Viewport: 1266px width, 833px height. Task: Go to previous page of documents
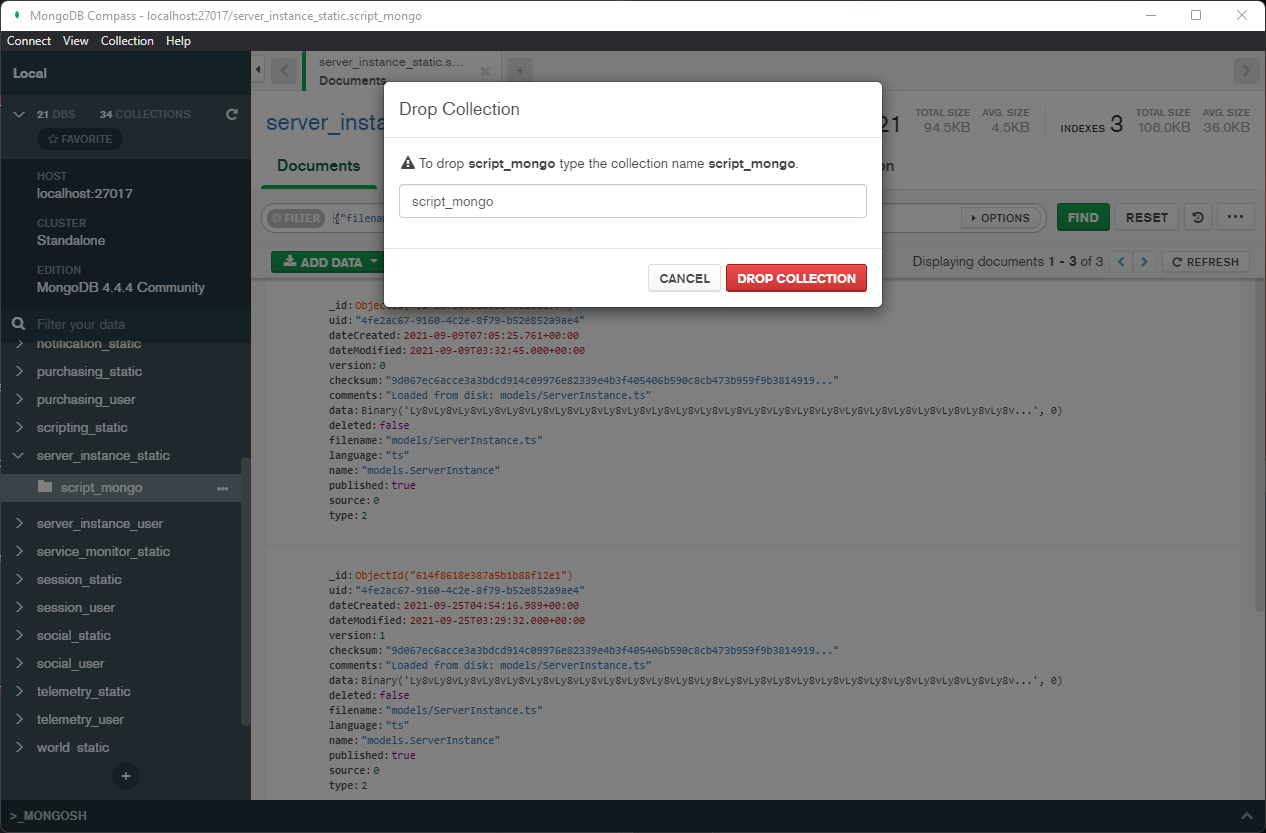point(1122,262)
